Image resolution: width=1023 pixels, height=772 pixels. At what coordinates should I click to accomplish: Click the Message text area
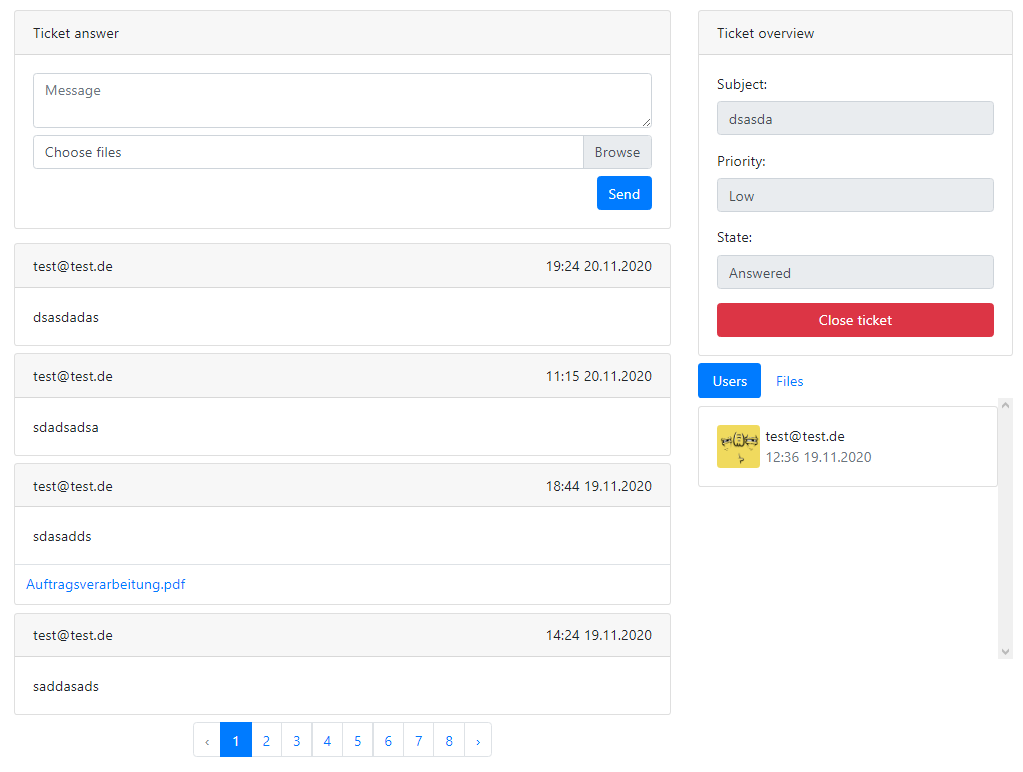pos(342,100)
